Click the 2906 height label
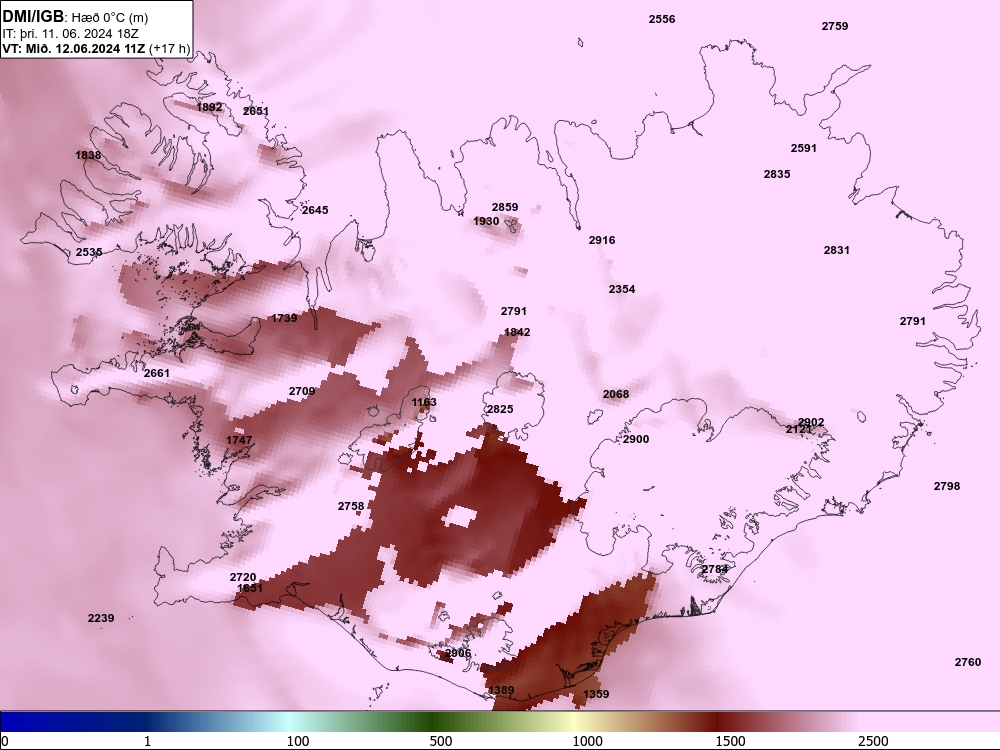The height and width of the screenshot is (750, 1000). 458,653
